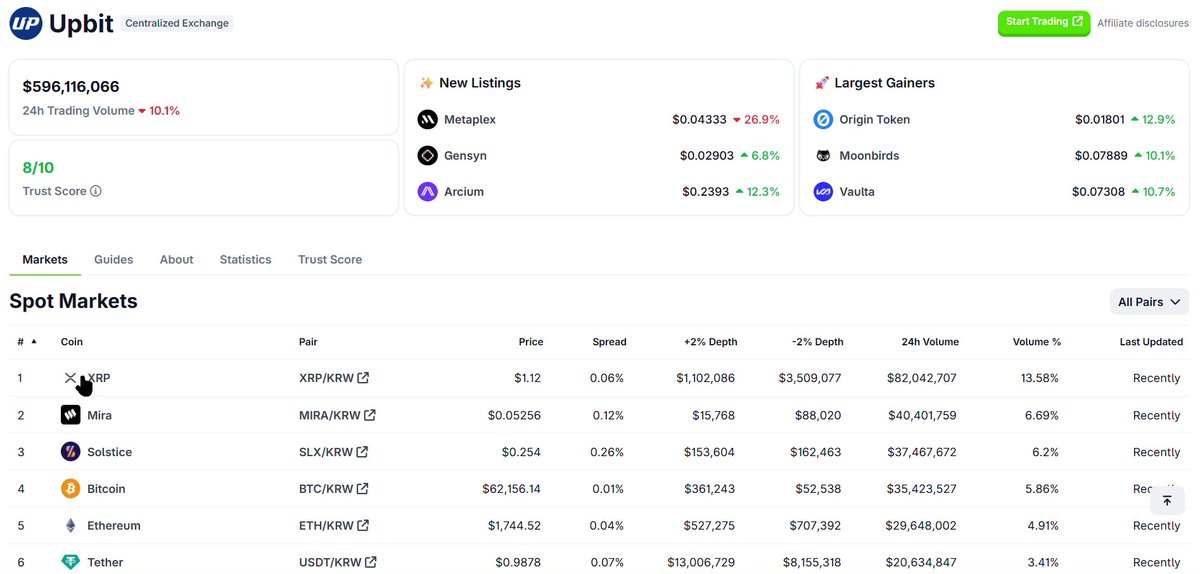
Task: Open BTC/KRW external link icon
Action: (x=363, y=489)
